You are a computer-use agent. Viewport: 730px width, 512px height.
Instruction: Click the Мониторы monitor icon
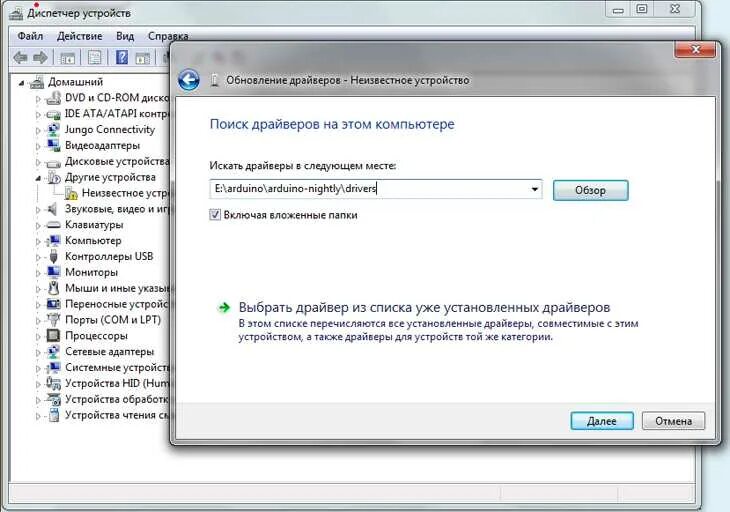(x=54, y=272)
